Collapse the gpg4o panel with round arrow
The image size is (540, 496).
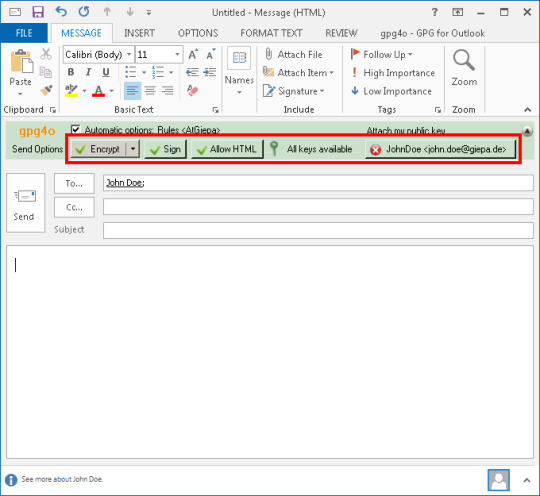click(x=527, y=131)
